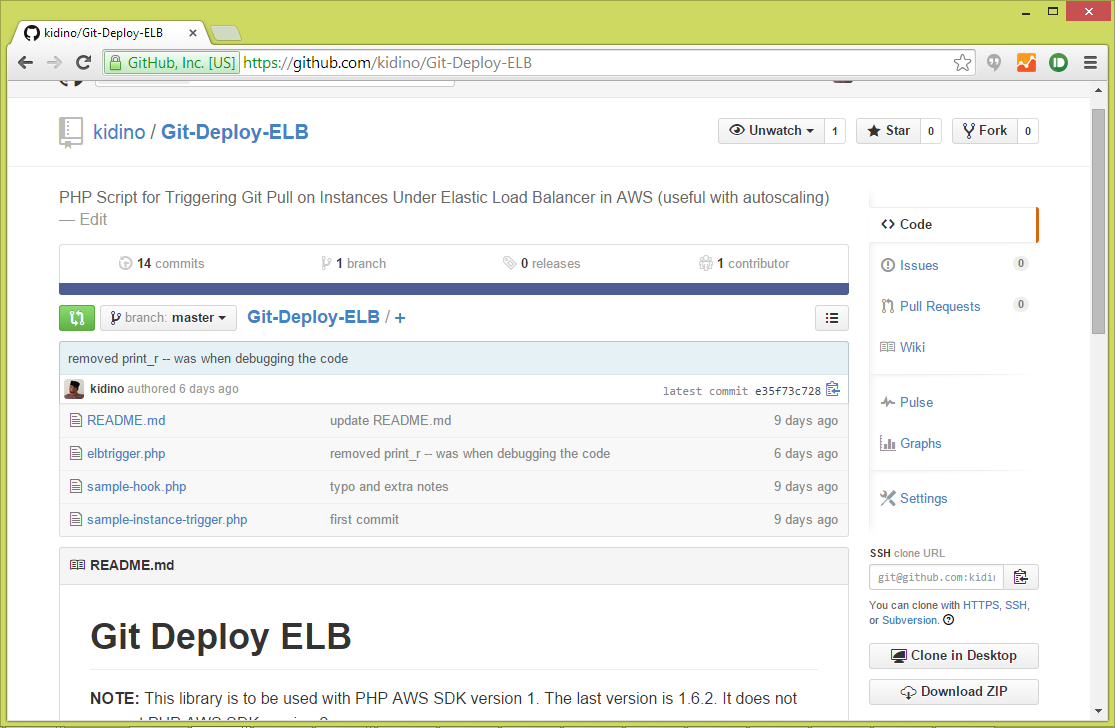Select the Code tab in the sidebar
The height and width of the screenshot is (728, 1115).
[x=908, y=224]
